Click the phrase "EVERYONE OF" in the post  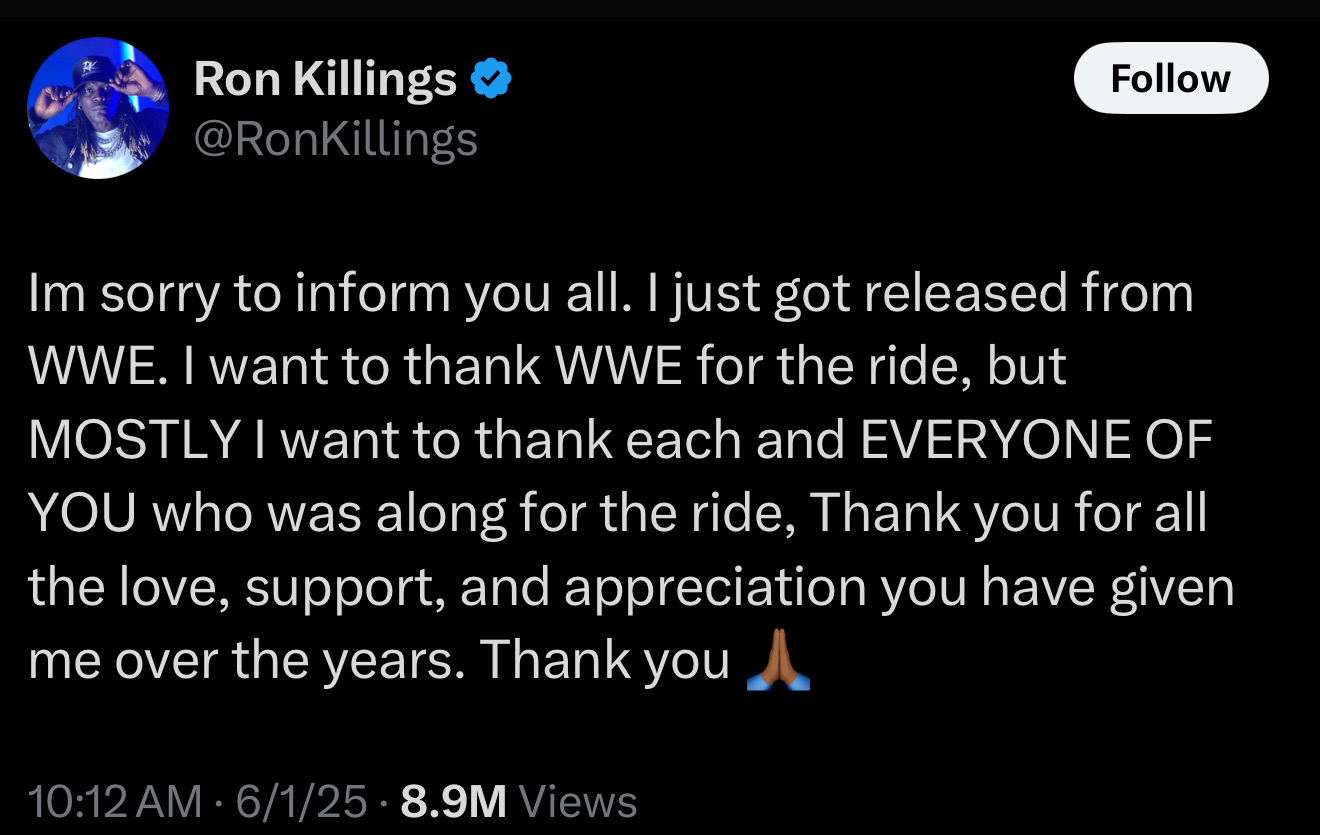[x=1036, y=441]
